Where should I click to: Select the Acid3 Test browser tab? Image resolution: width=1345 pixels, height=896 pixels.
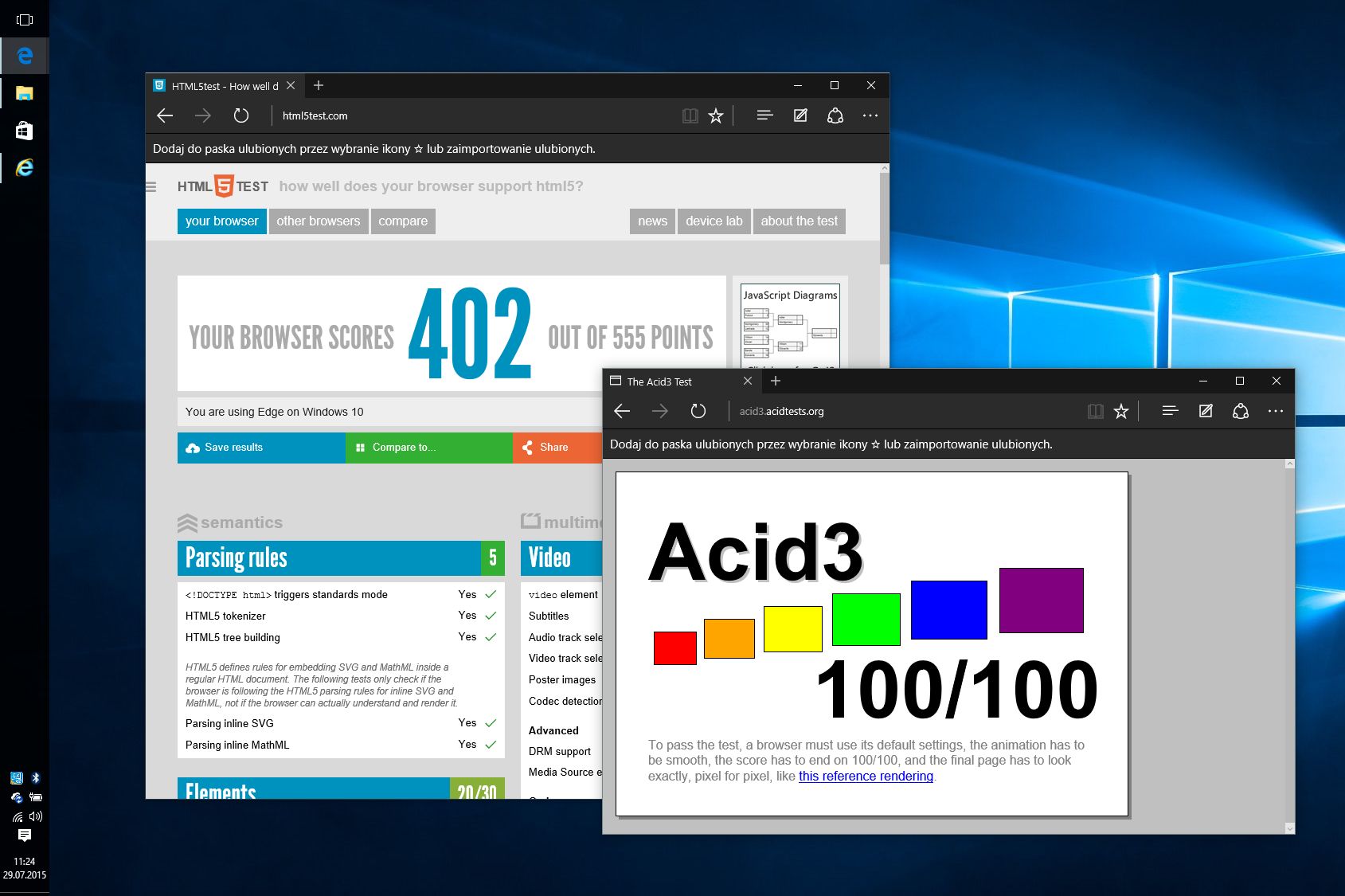pos(682,381)
